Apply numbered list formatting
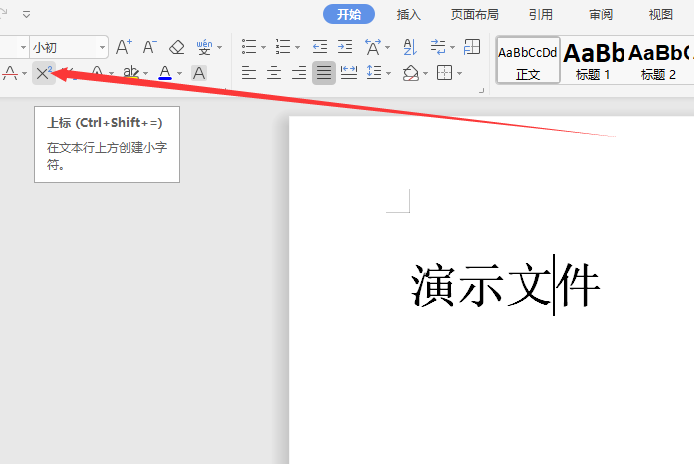The image size is (694, 464). point(283,46)
